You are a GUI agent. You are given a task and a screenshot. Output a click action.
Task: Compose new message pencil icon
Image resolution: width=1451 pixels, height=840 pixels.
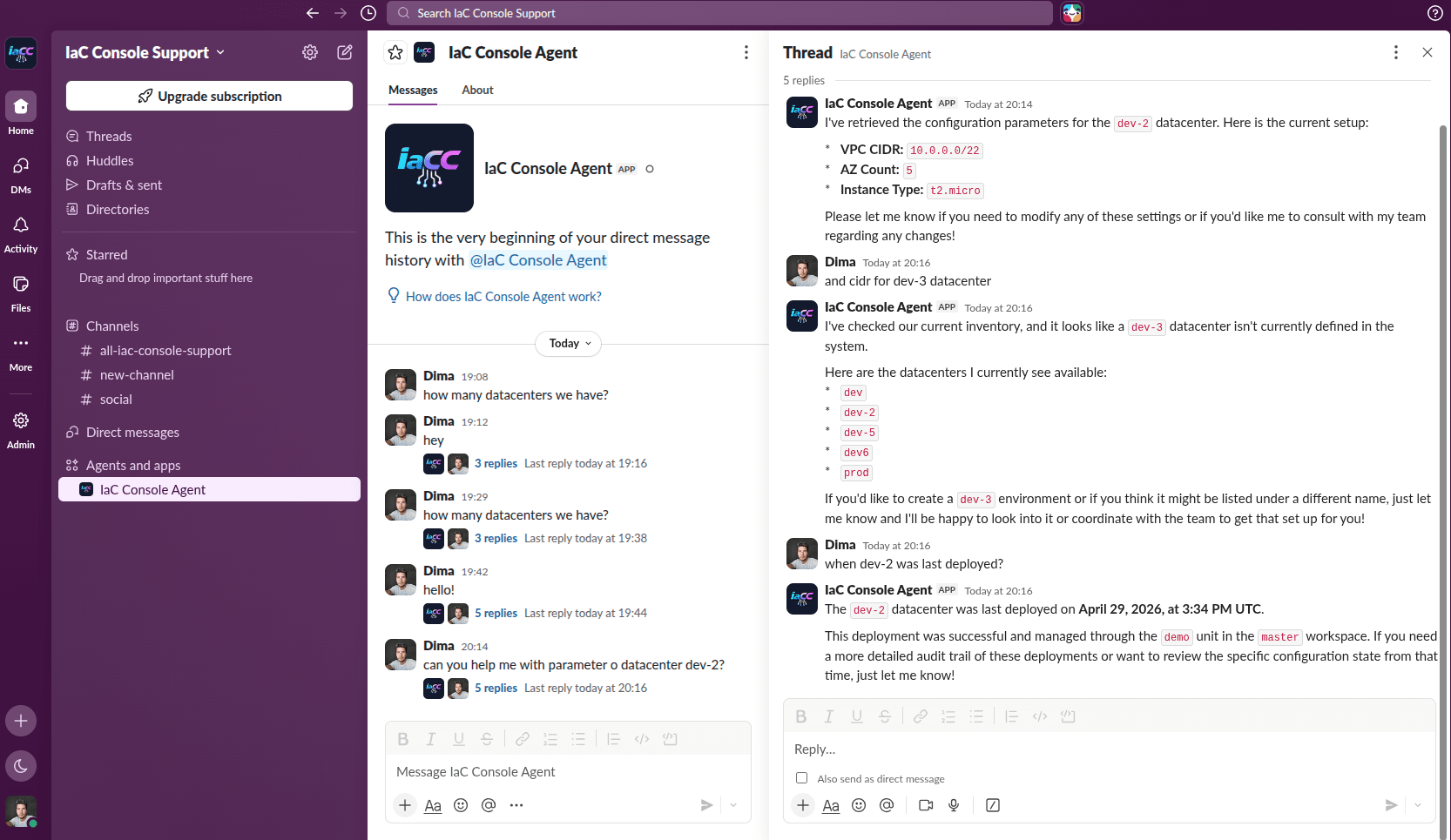click(x=345, y=52)
